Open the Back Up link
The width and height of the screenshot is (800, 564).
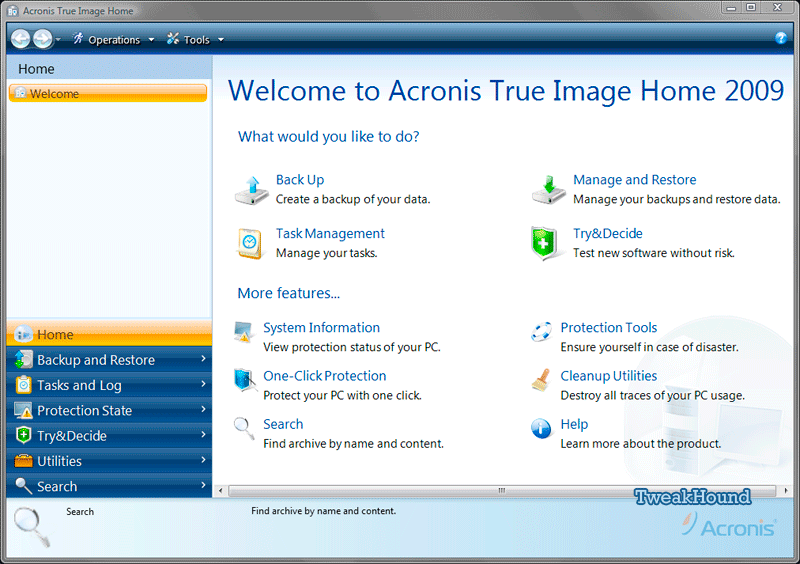tap(300, 180)
